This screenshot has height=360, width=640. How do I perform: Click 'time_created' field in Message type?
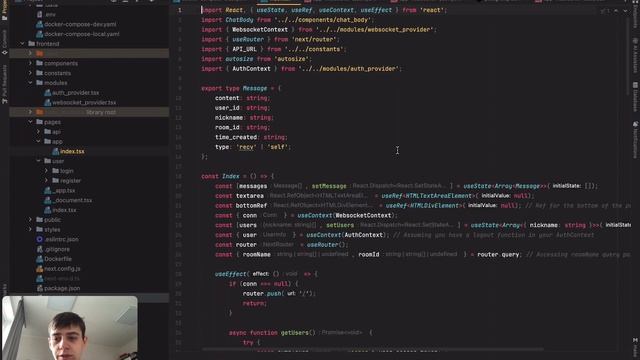click(236, 137)
